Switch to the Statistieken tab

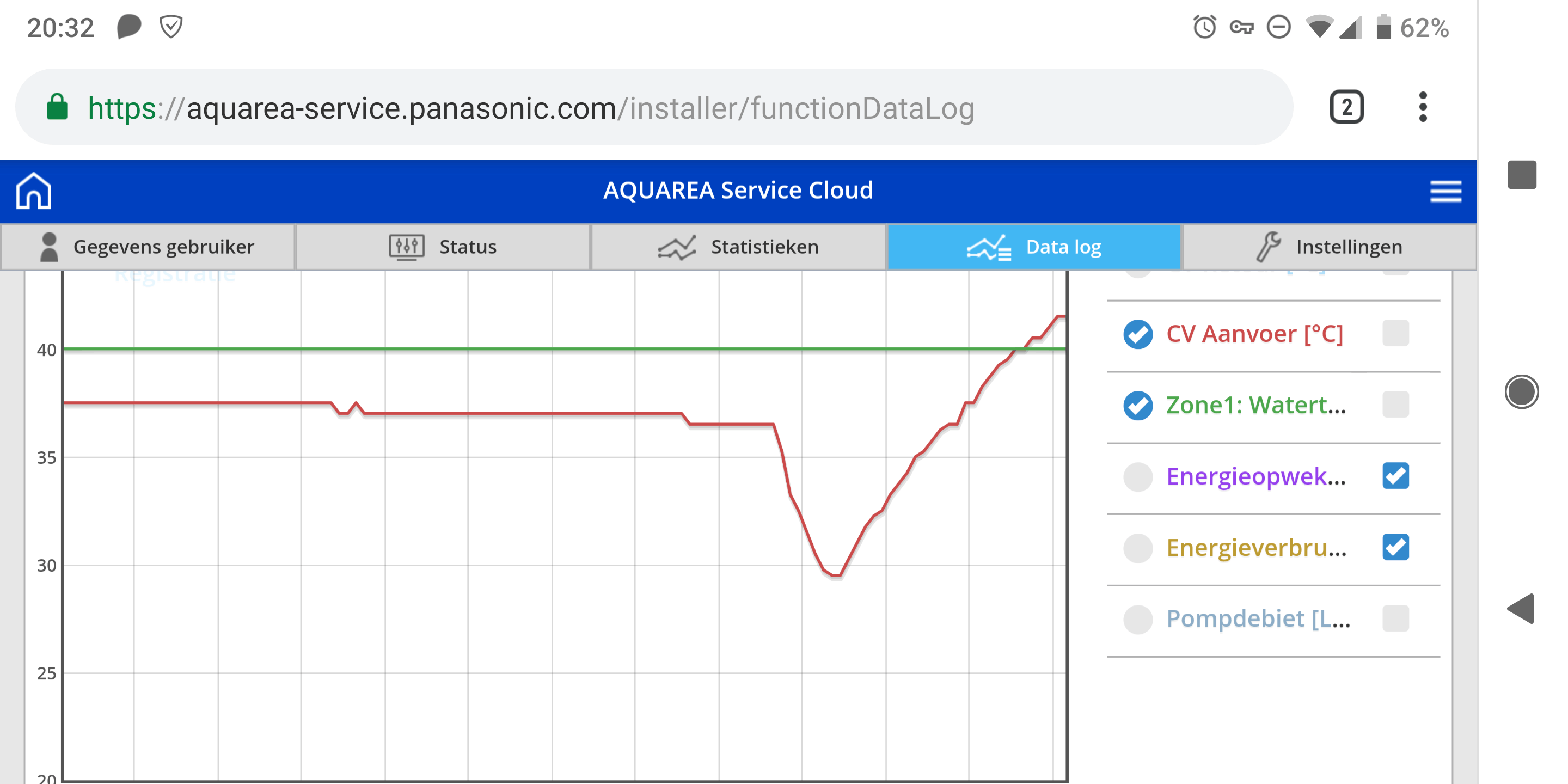click(x=738, y=247)
